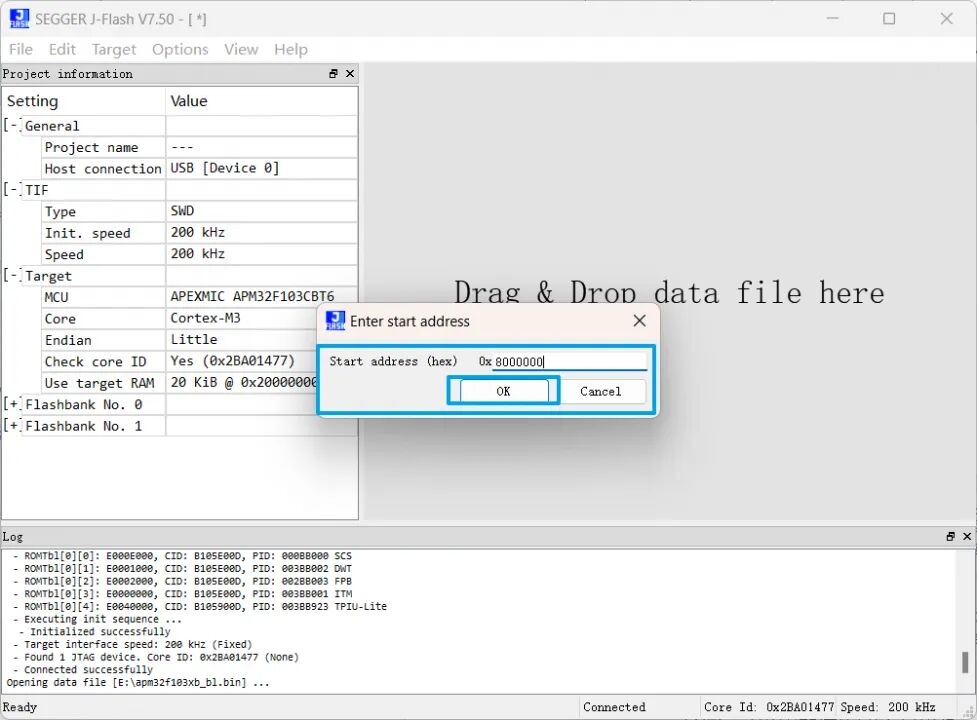Undock the Log panel
Image resolution: width=977 pixels, height=720 pixels.
click(950, 536)
